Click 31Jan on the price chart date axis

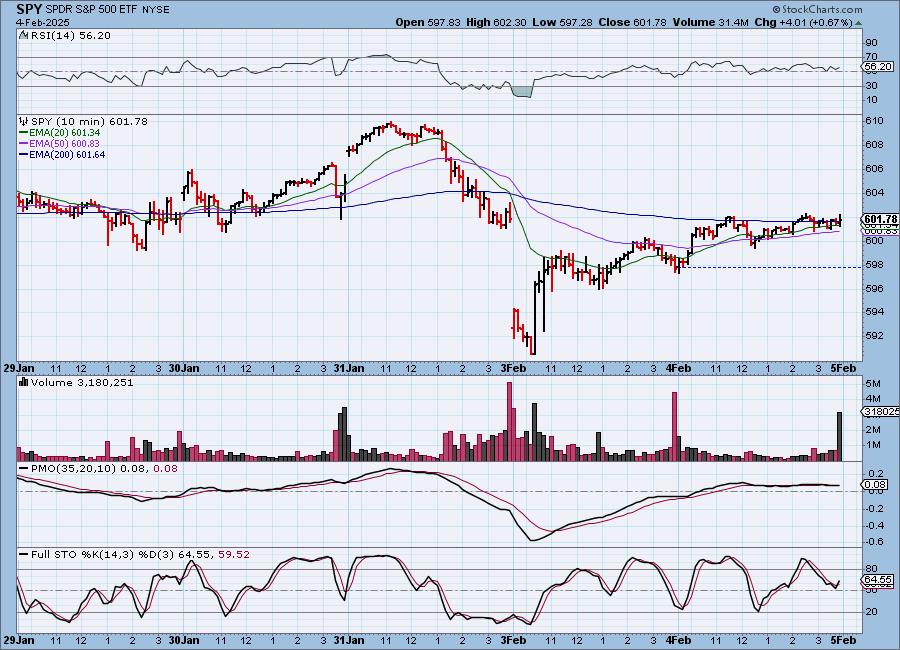348,368
